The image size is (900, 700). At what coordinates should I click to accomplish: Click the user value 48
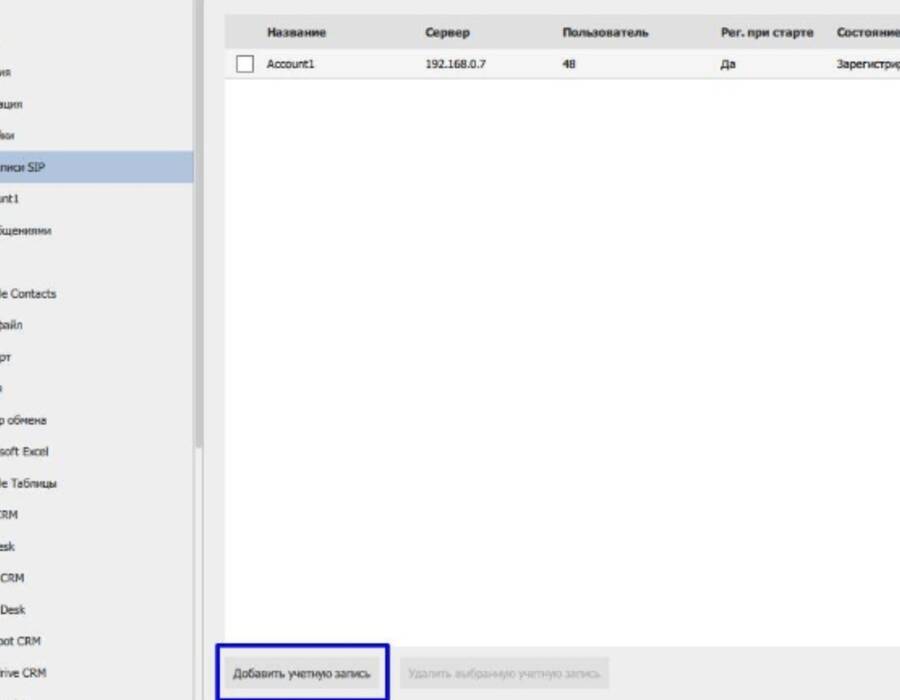point(569,64)
